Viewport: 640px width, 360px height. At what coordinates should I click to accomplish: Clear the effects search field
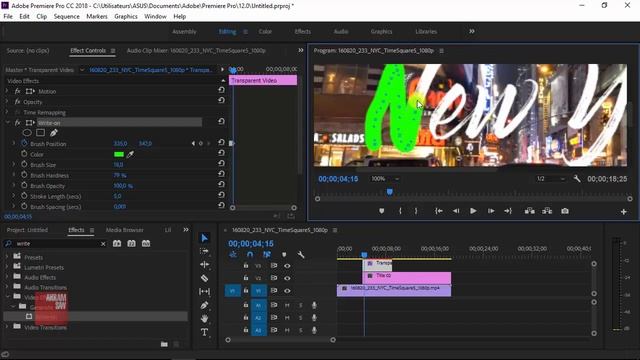coord(103,244)
